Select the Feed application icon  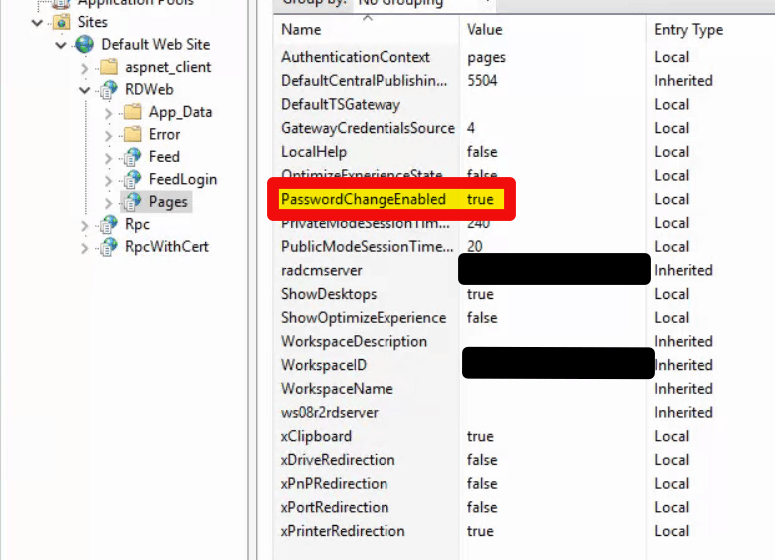point(132,157)
